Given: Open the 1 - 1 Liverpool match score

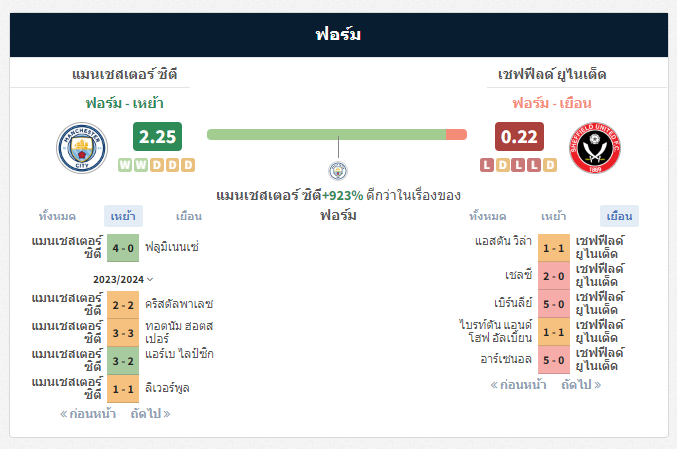Looking at the screenshot, I should [x=123, y=389].
